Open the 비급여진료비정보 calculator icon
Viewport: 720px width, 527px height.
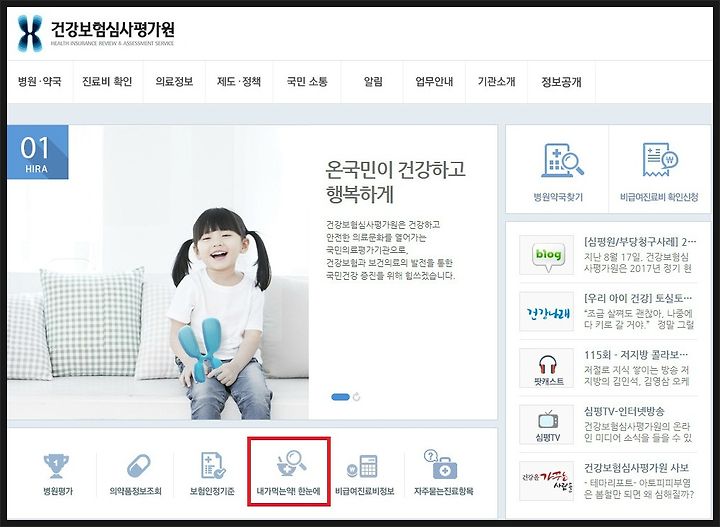pyautogui.click(x=363, y=466)
